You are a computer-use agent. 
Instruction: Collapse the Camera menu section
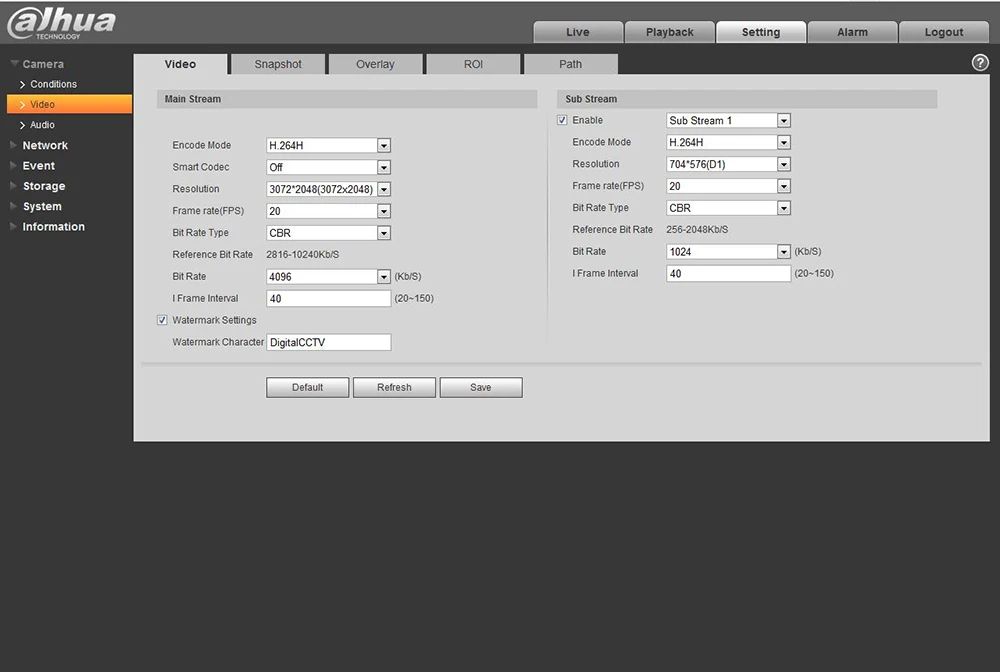[x=38, y=64]
